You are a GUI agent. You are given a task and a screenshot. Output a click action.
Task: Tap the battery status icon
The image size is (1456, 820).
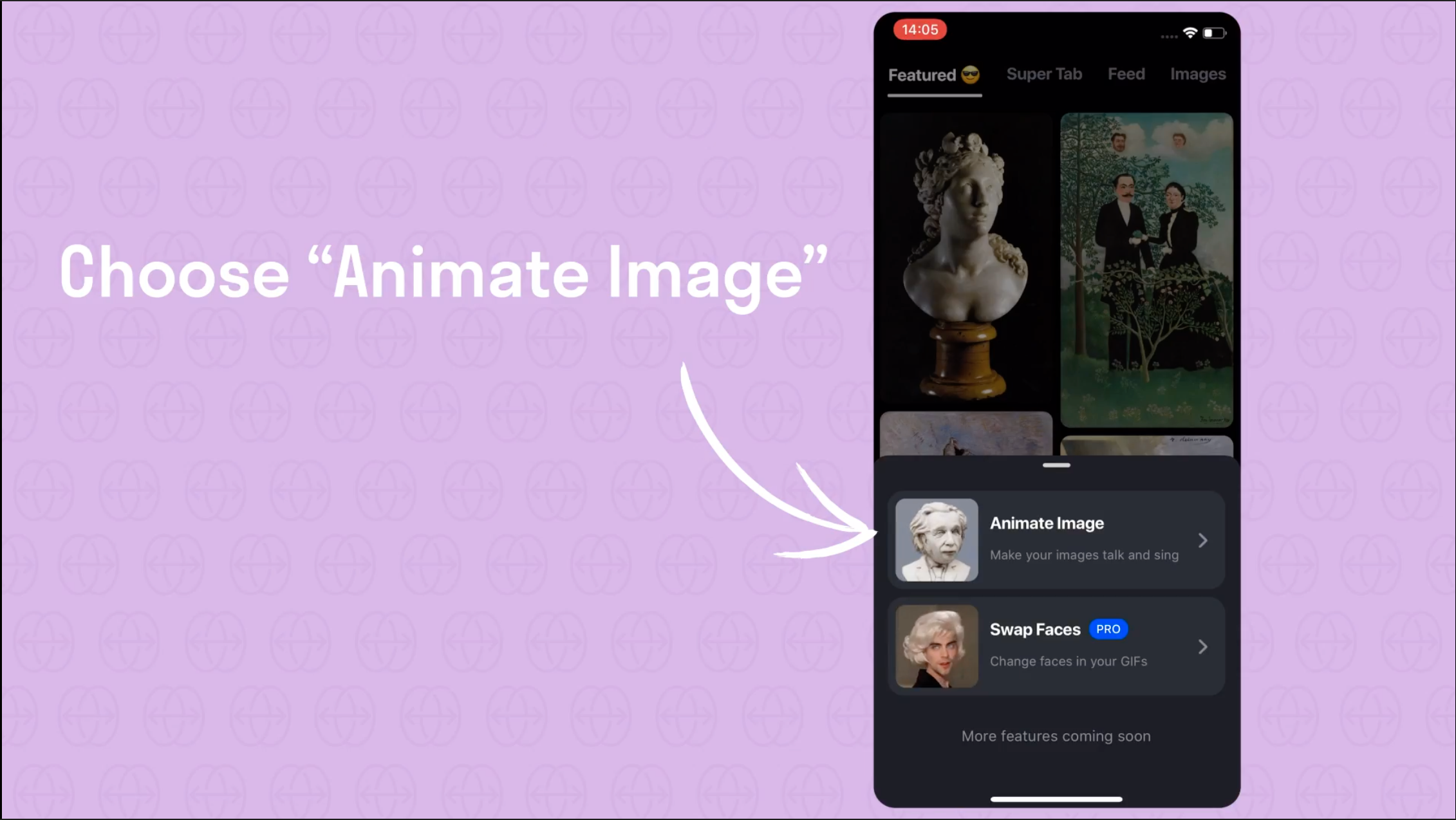coord(1214,33)
